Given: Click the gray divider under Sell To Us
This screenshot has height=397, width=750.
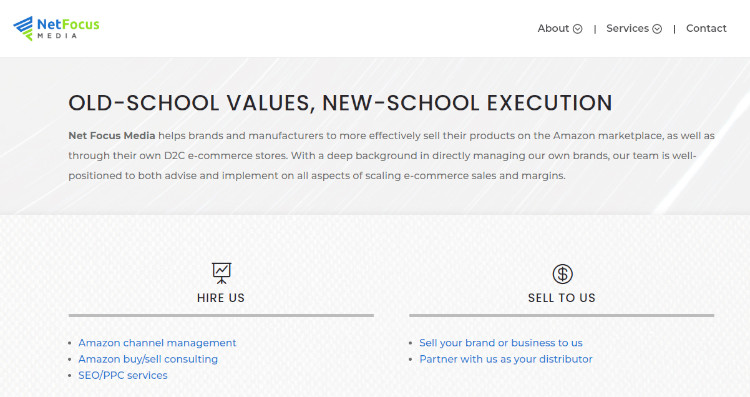Looking at the screenshot, I should click(x=562, y=316).
